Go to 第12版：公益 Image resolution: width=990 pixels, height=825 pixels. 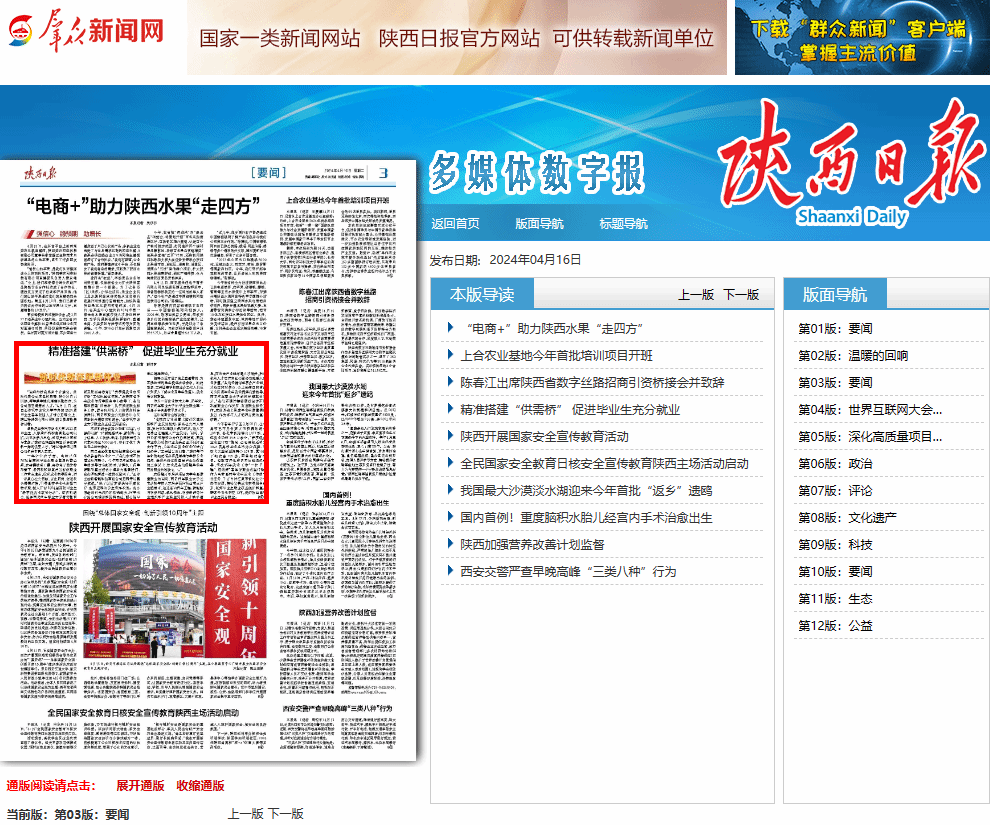coord(835,626)
